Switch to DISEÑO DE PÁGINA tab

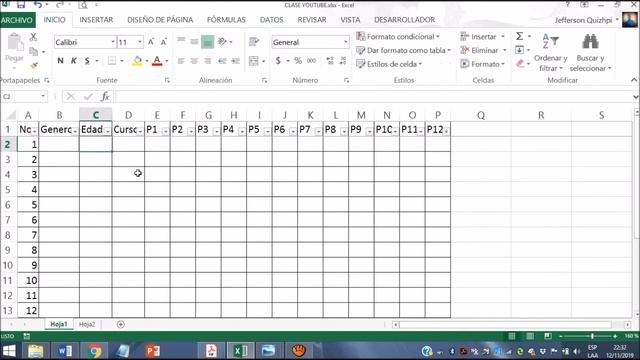tap(160, 20)
